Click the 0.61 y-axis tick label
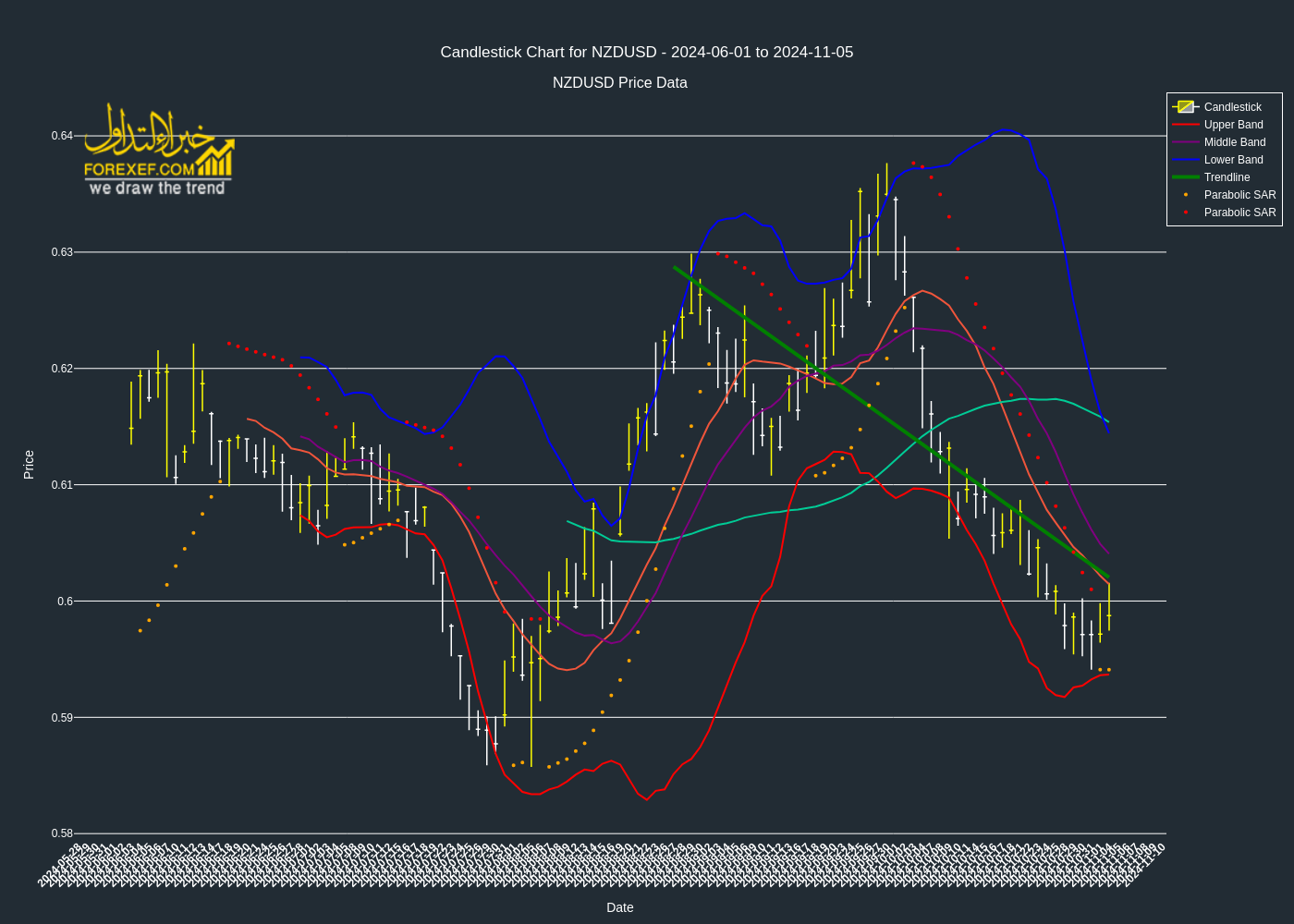Viewport: 1294px width, 924px height. pos(62,485)
